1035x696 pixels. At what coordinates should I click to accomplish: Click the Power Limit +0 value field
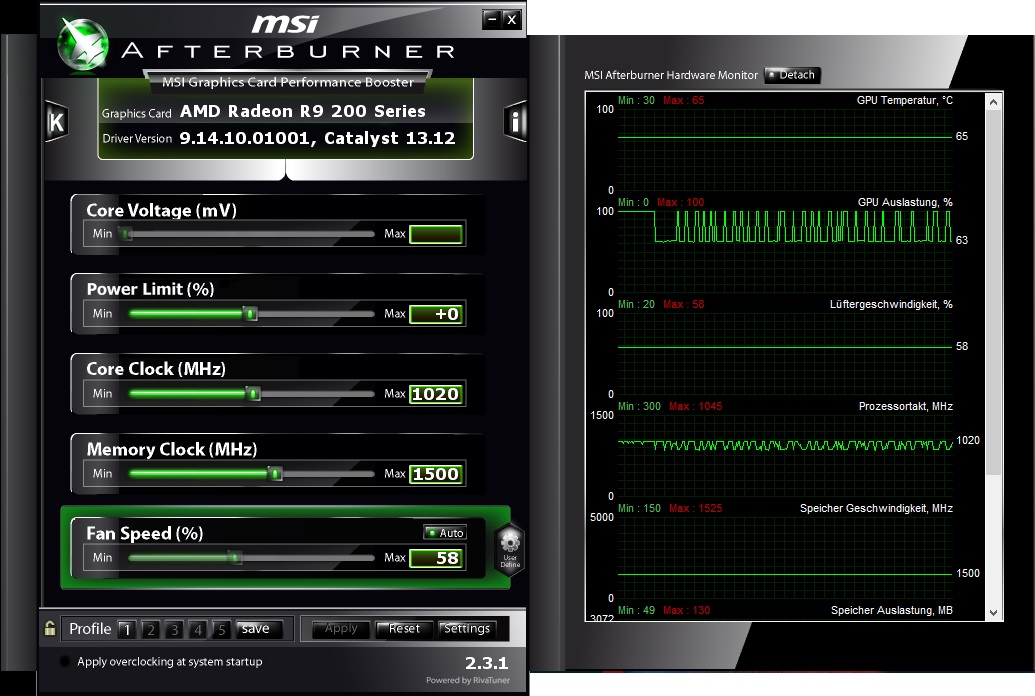[436, 314]
